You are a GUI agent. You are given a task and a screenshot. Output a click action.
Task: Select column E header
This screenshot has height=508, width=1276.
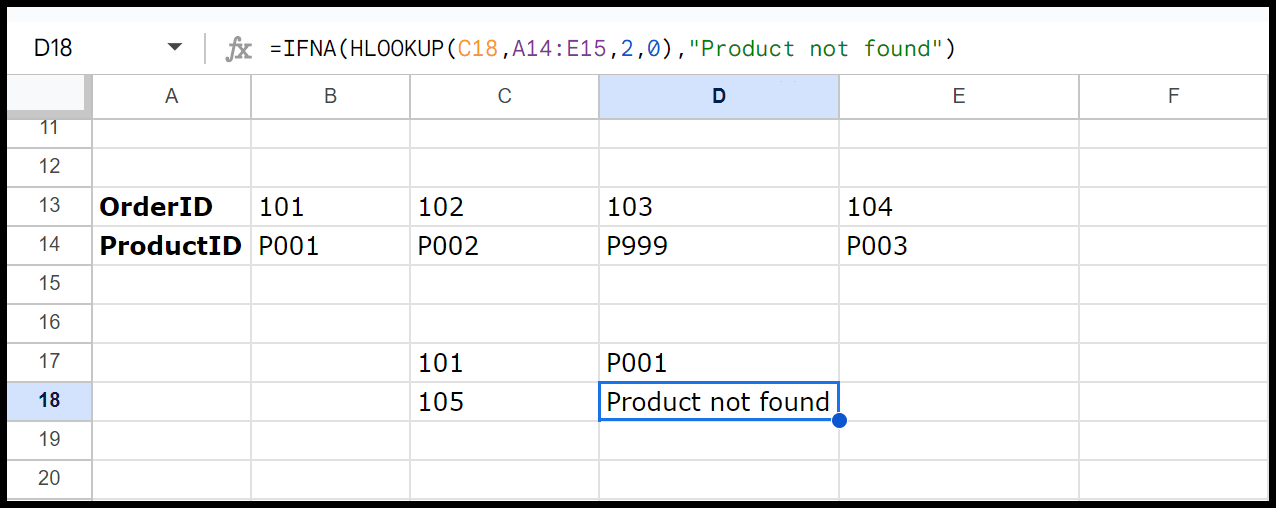click(958, 96)
